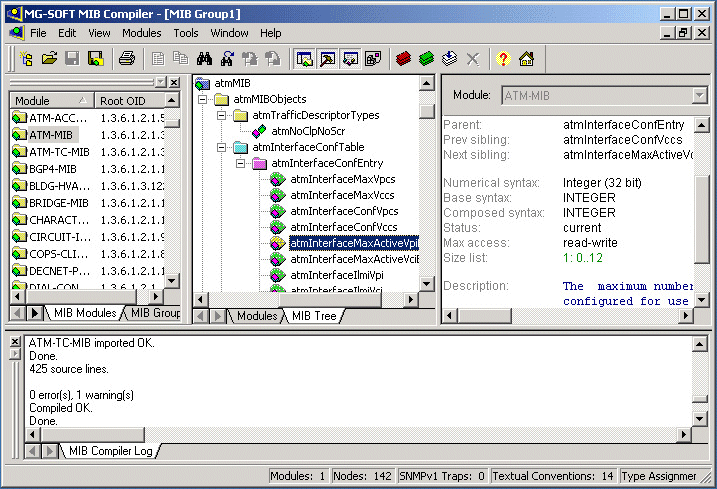This screenshot has width=717, height=489.
Task: Close the compiler log panel
Action: 15,342
